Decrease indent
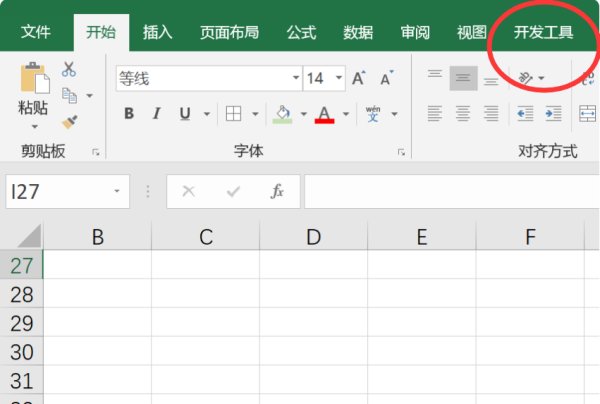The height and width of the screenshot is (404, 600). pyautogui.click(x=525, y=114)
